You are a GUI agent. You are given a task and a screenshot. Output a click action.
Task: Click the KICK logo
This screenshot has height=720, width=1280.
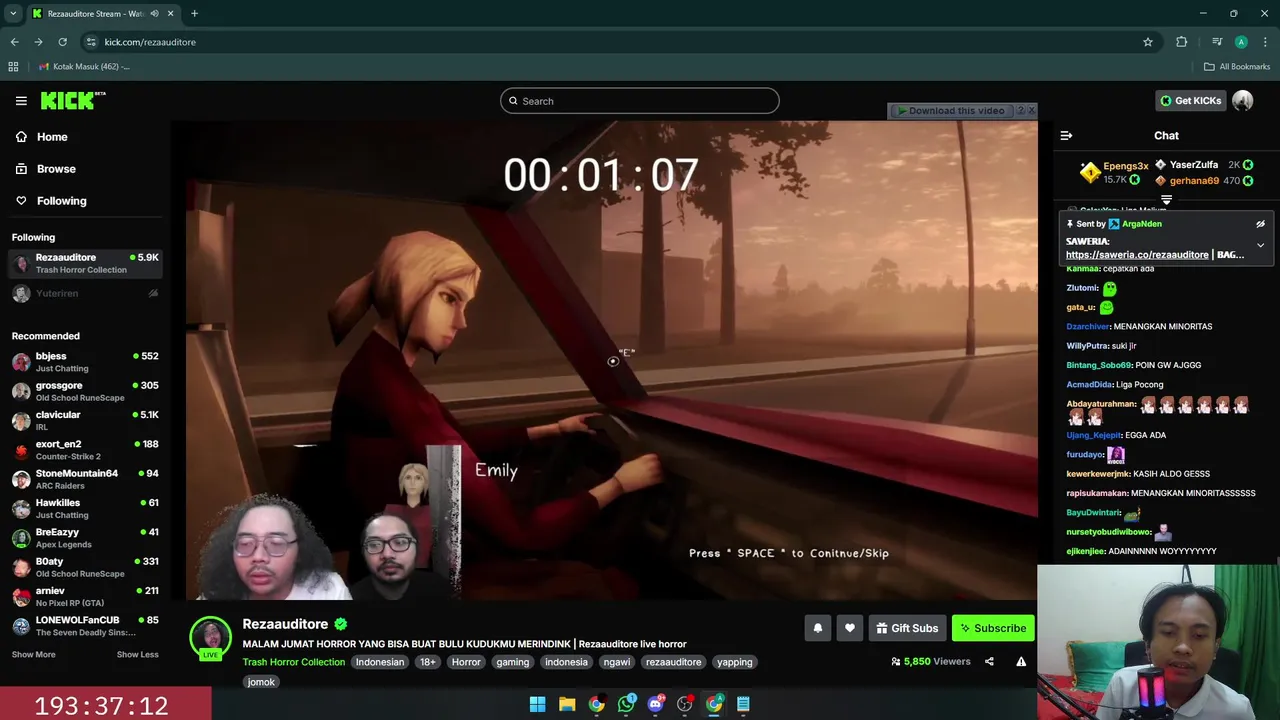tap(73, 101)
